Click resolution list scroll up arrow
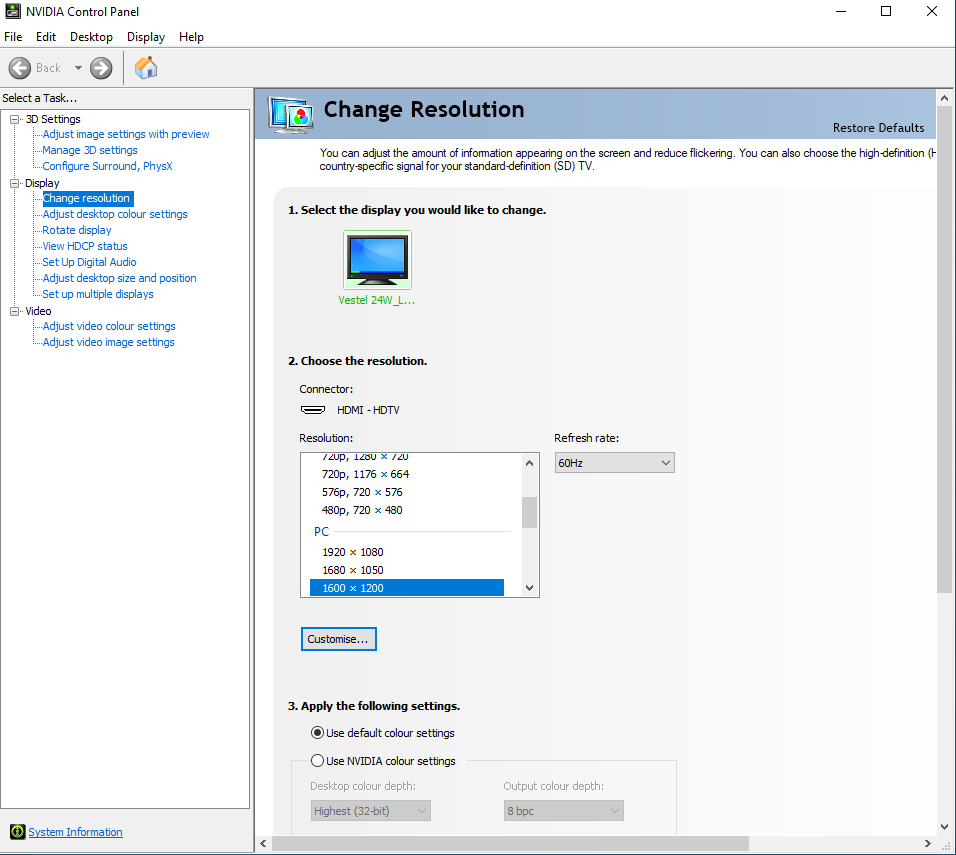The image size is (956, 855). click(529, 463)
